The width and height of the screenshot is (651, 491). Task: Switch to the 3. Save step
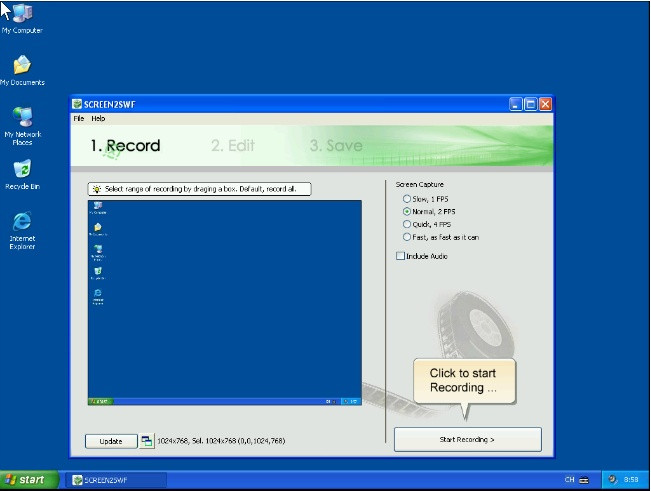point(336,146)
